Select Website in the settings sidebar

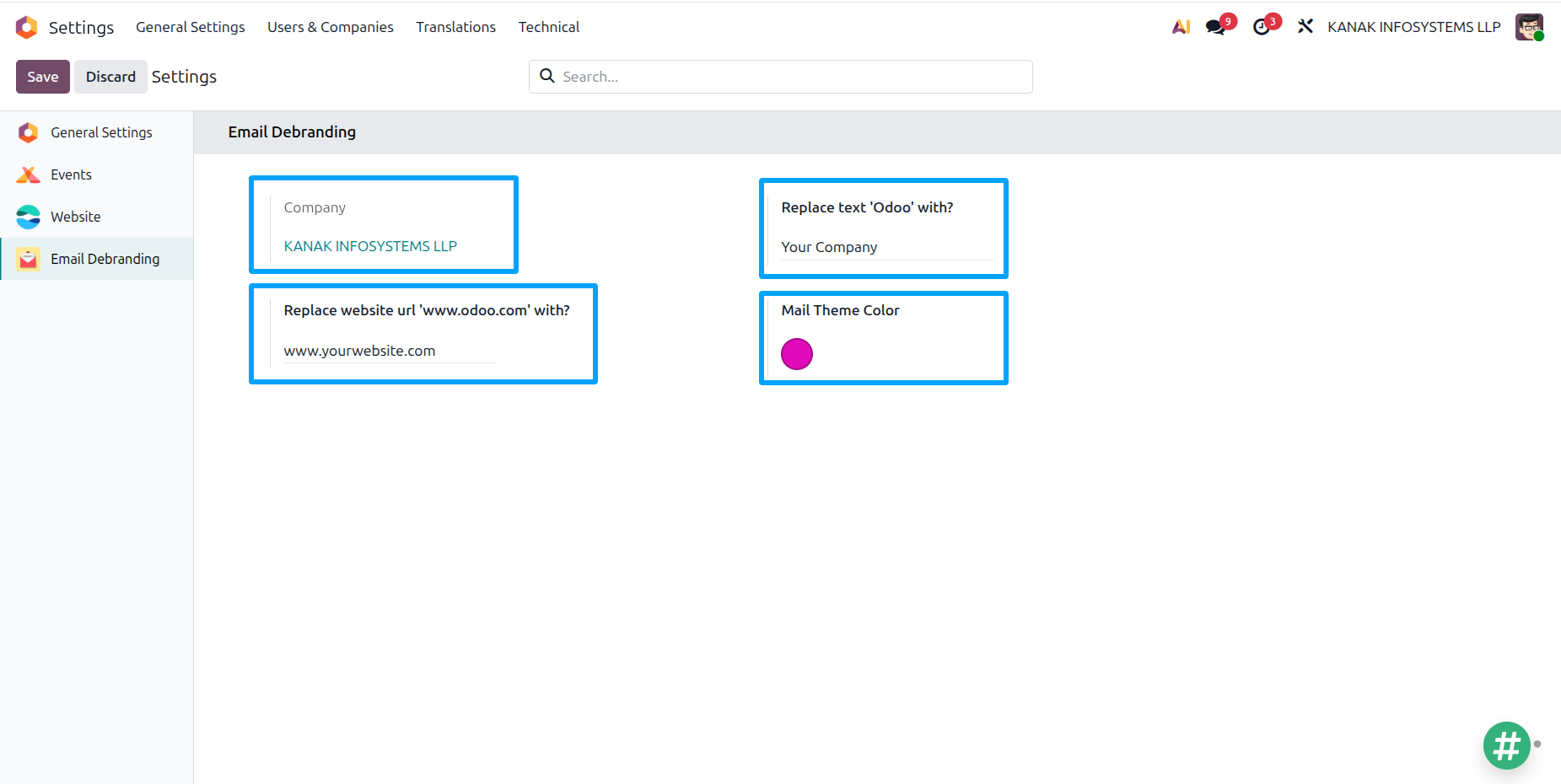click(97, 217)
